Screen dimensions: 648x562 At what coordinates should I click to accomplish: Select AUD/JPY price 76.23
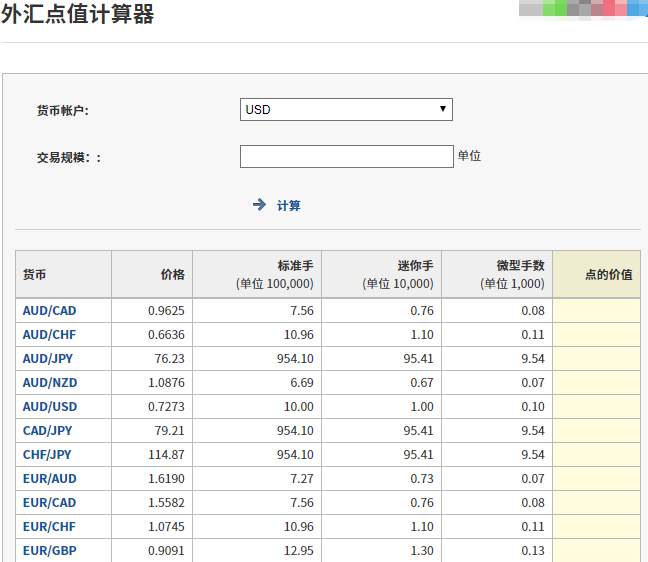[169, 359]
